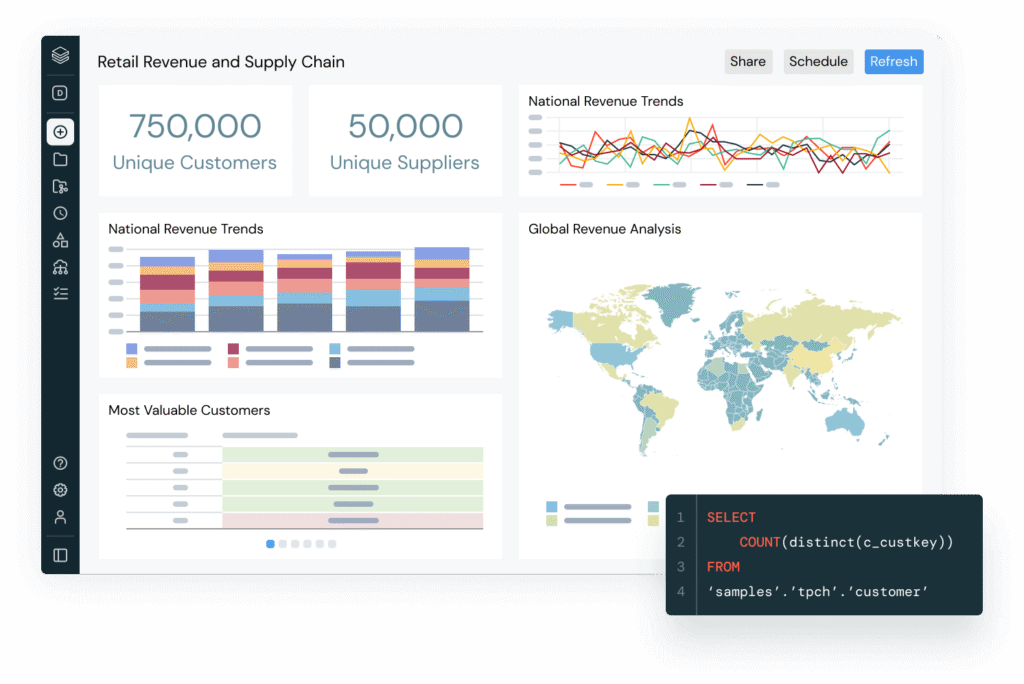This screenshot has height=684, width=1024.
Task: Open the user profile icon
Action: click(x=60, y=517)
